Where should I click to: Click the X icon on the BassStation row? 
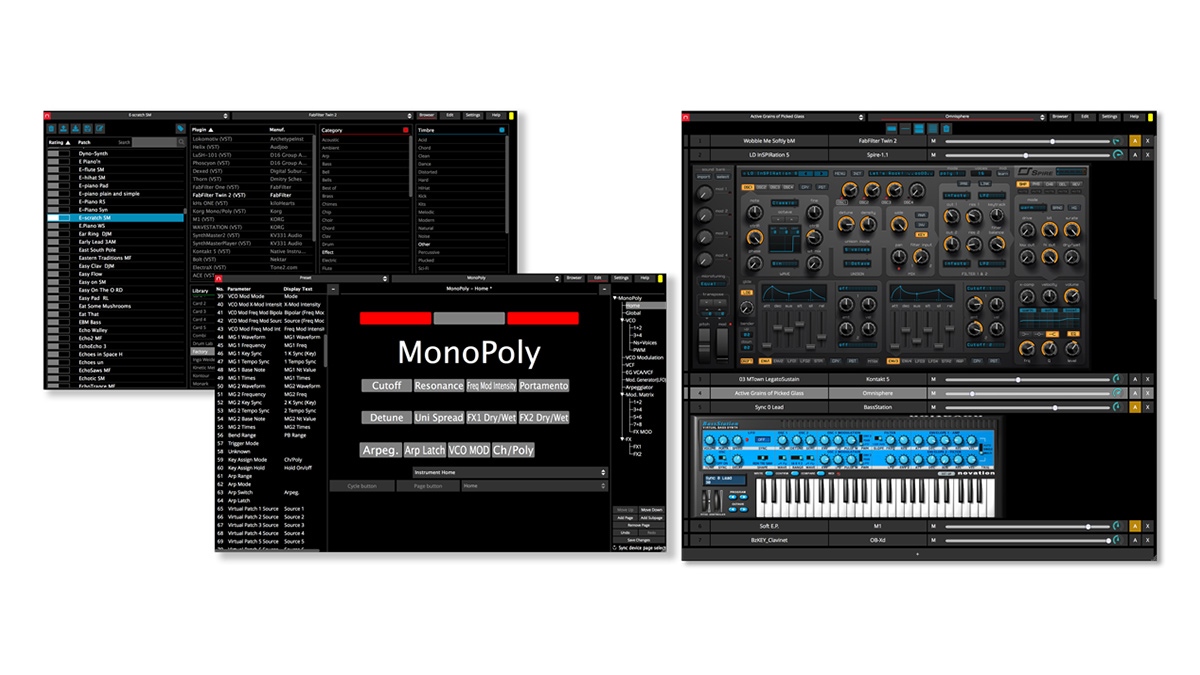(x=1148, y=408)
